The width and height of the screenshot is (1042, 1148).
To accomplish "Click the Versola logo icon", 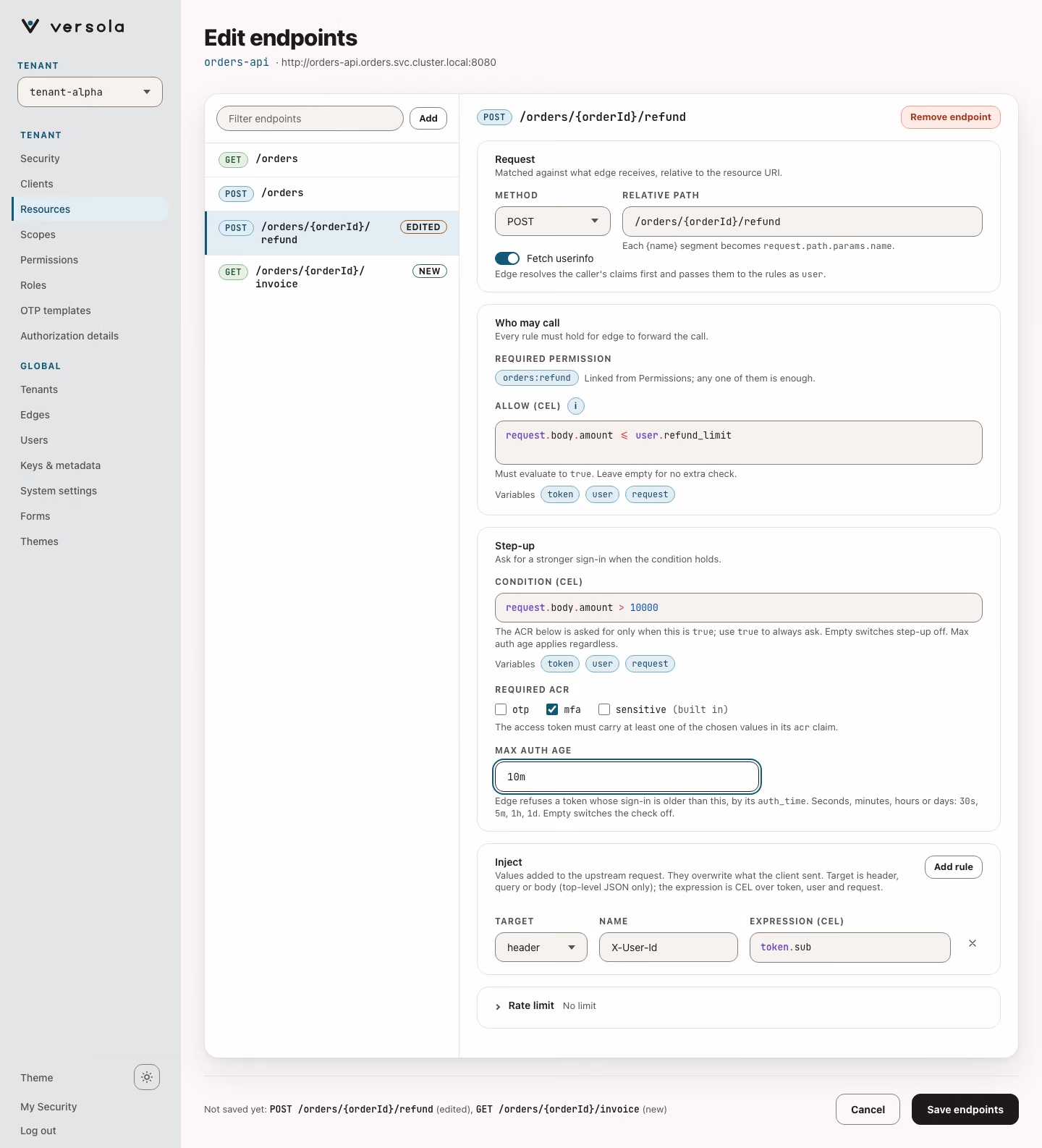I will tap(30, 27).
